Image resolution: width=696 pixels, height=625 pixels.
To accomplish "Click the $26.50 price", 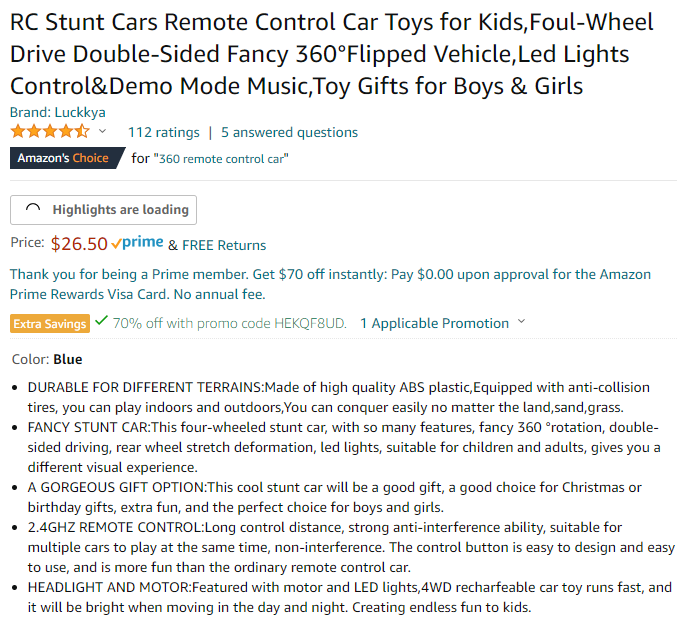I will (79, 244).
